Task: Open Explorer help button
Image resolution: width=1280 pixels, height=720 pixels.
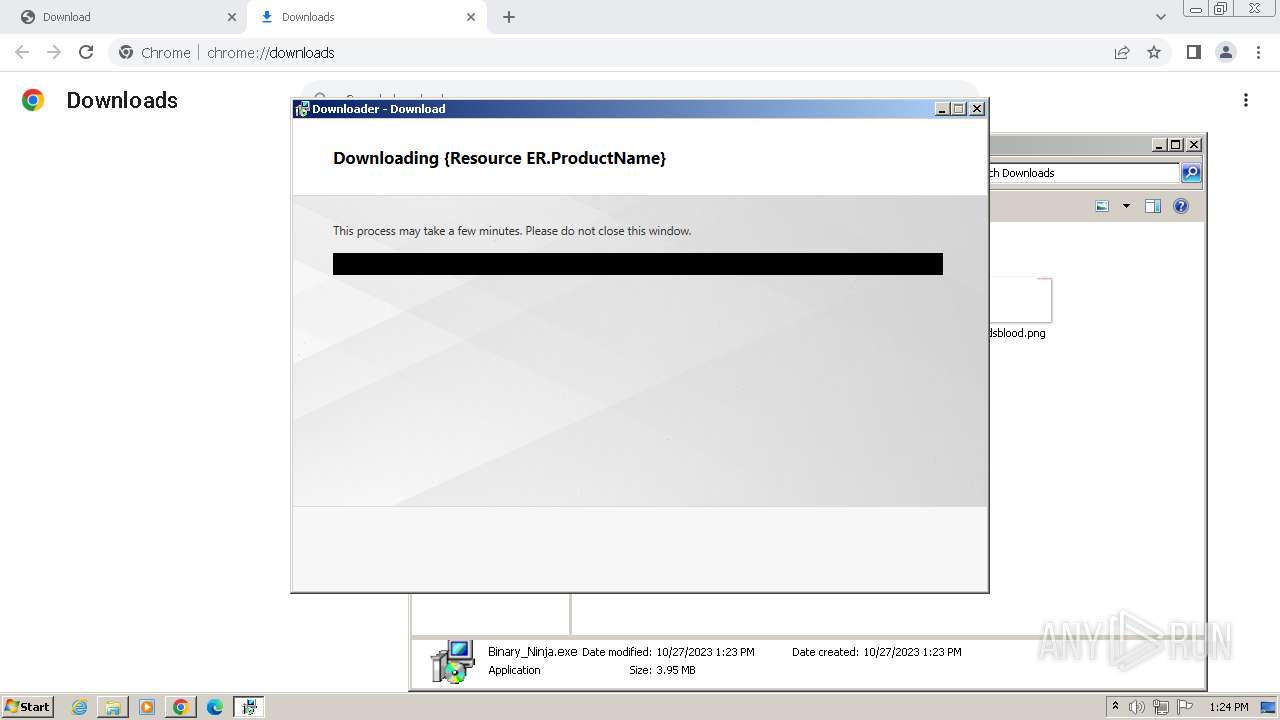Action: coord(1181,206)
